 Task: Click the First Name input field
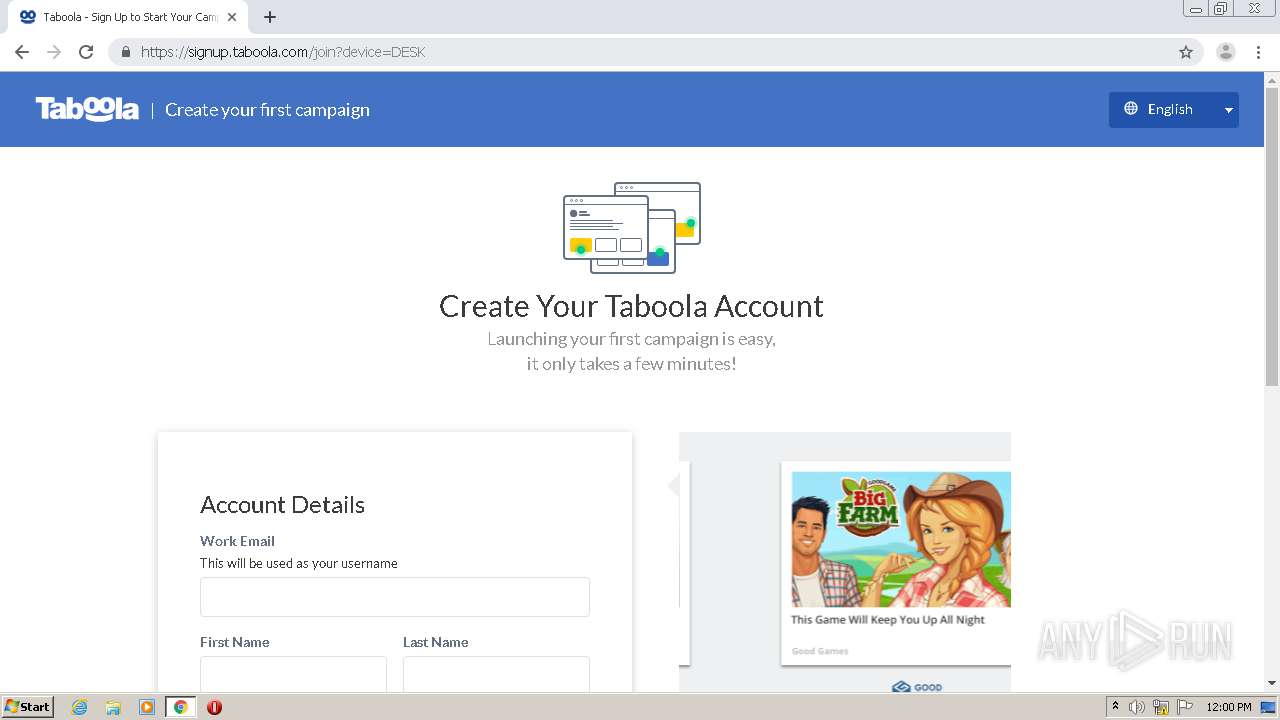point(293,674)
